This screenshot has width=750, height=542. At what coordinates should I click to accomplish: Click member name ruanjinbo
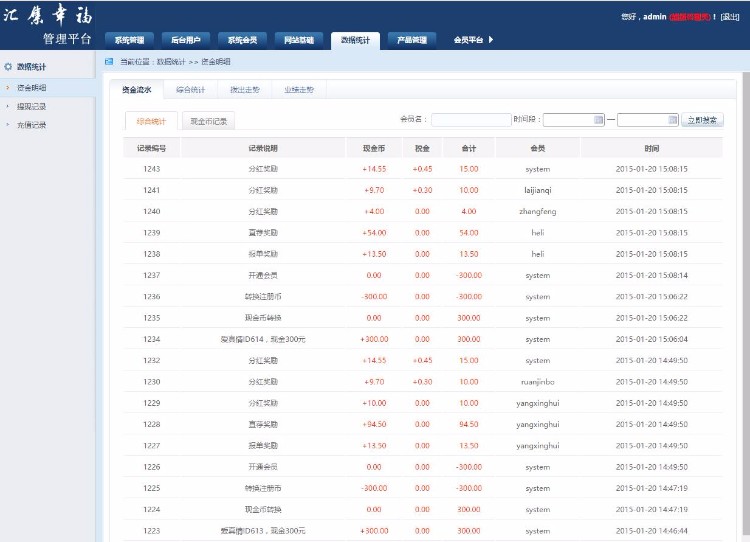coord(538,382)
